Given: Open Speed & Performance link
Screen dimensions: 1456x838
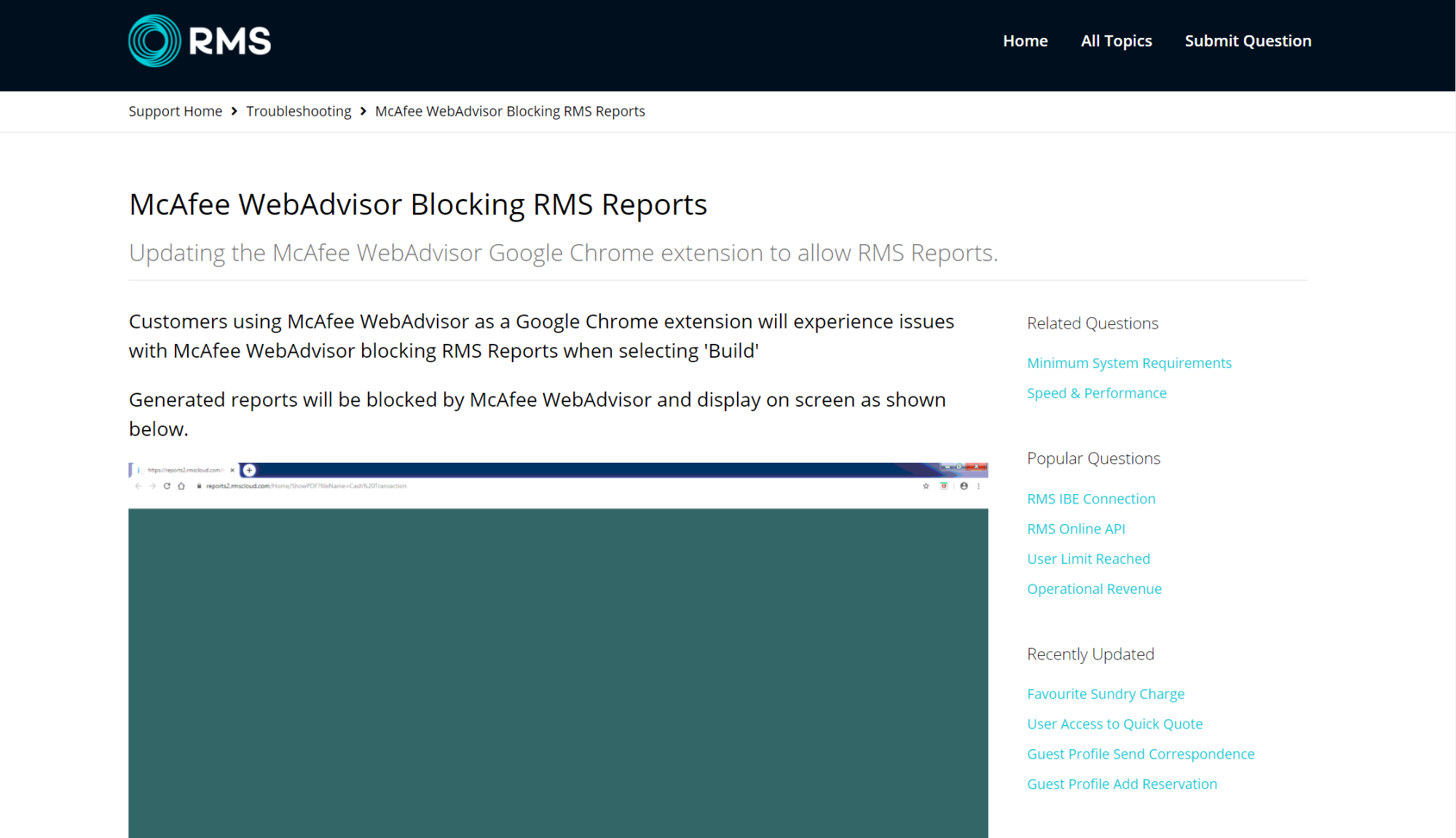Looking at the screenshot, I should click(x=1096, y=393).
